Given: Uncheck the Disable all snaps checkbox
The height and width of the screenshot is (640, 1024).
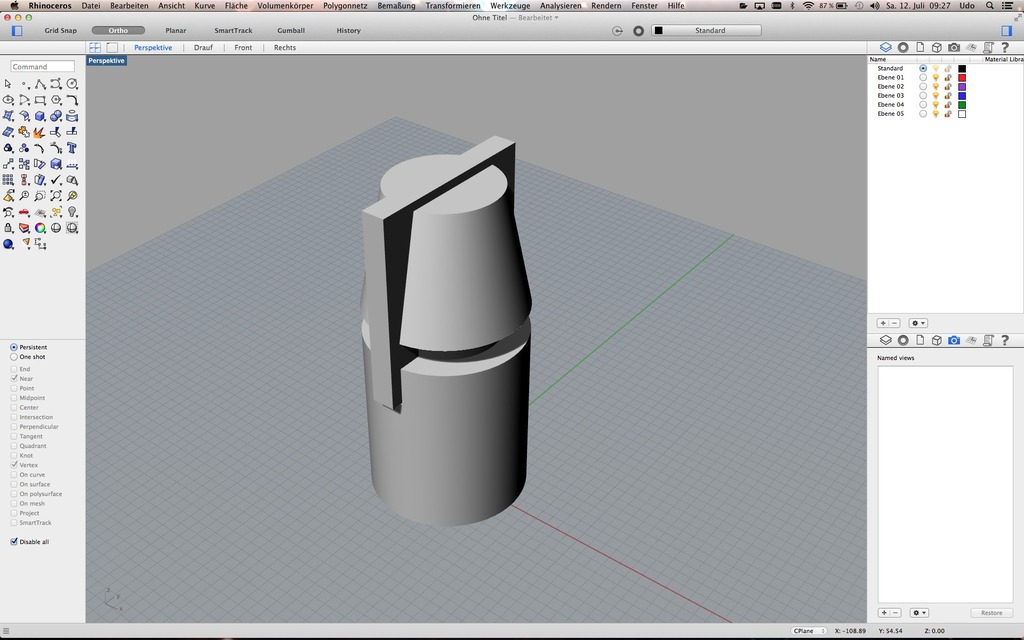Looking at the screenshot, I should [14, 542].
